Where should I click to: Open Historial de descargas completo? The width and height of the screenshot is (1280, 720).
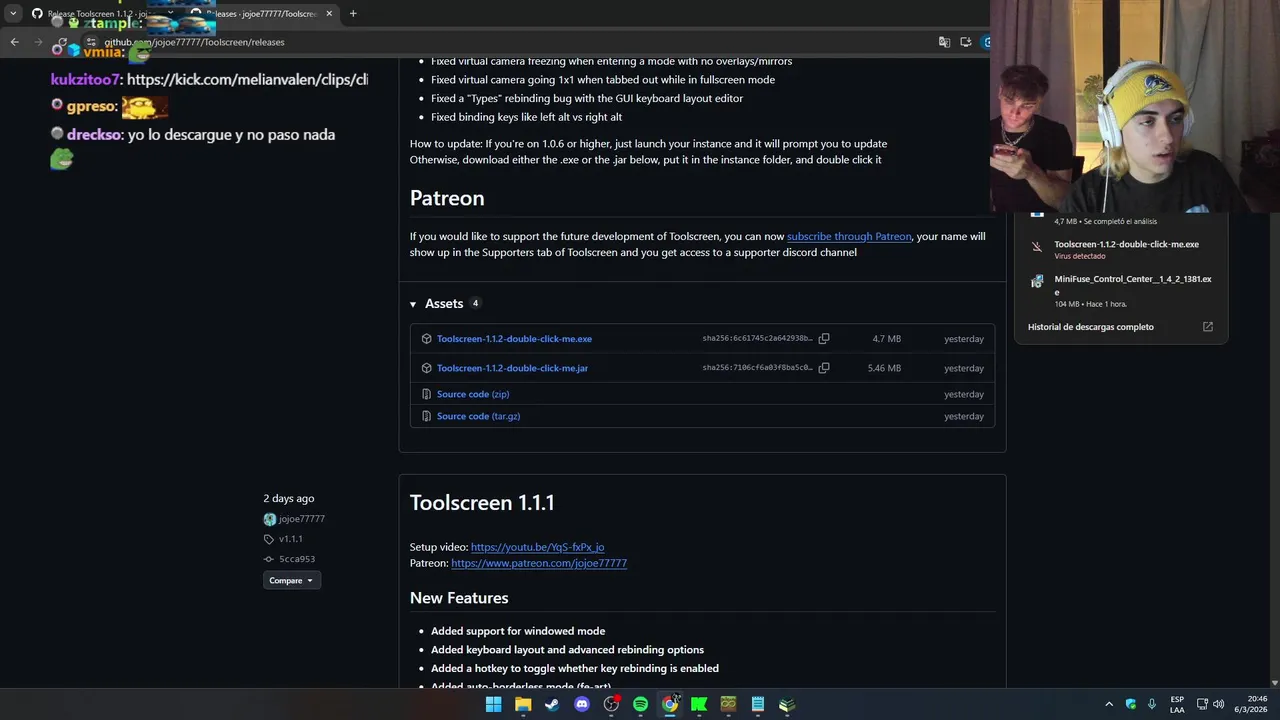(x=1090, y=327)
